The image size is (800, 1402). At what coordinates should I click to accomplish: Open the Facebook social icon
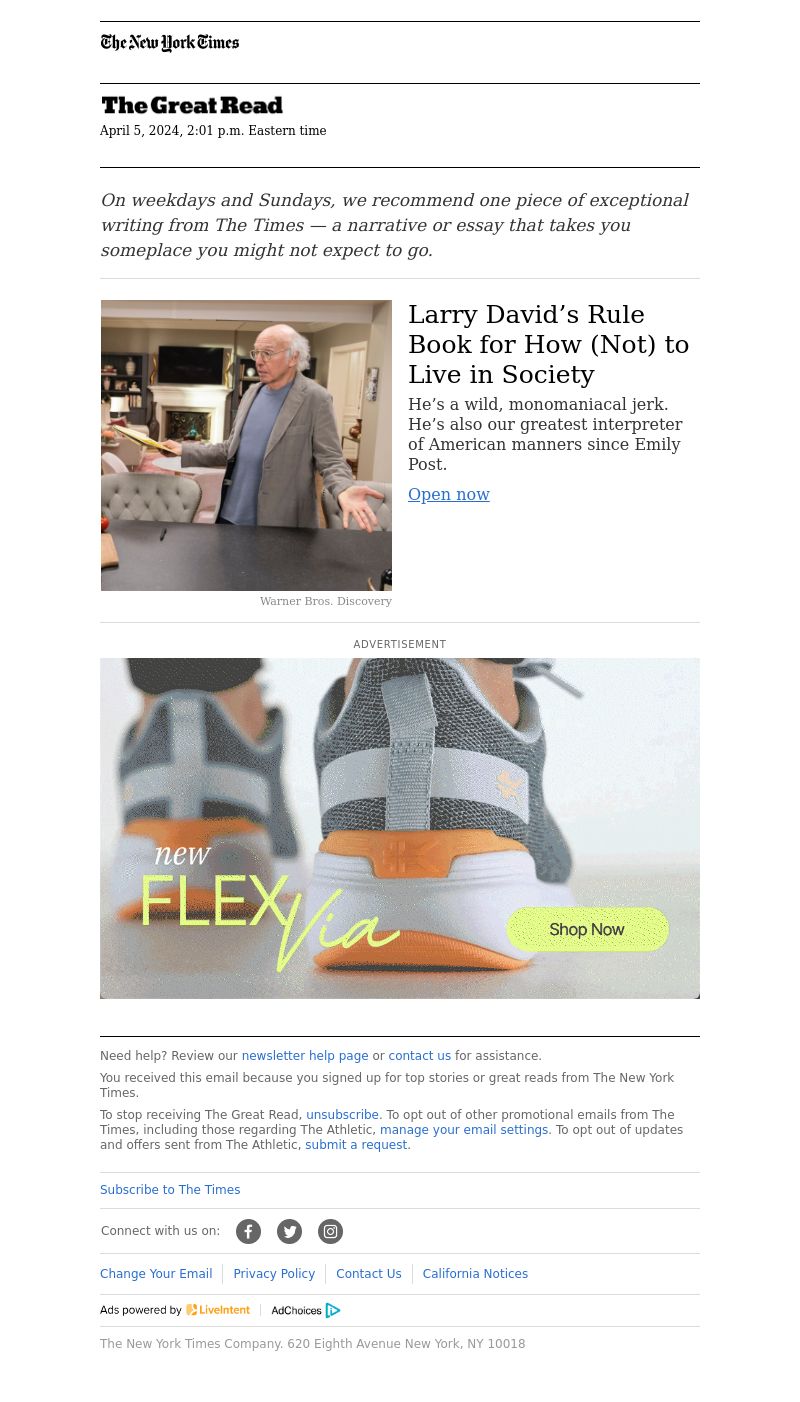[x=248, y=1232]
